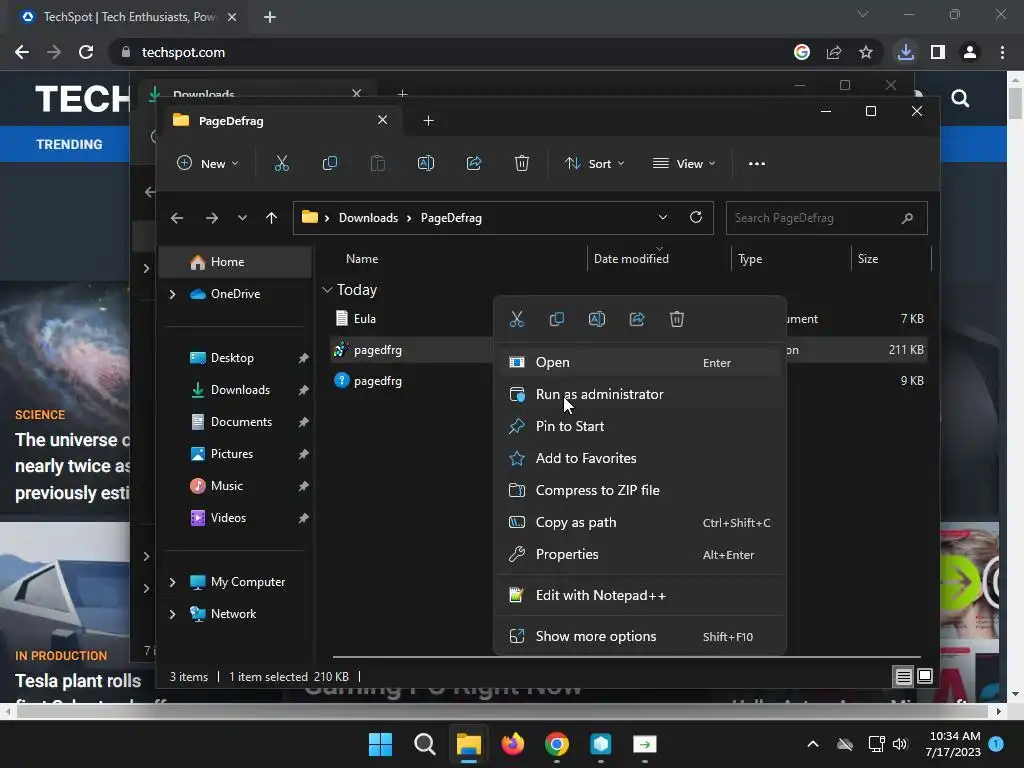Screen dimensions: 1024x768
Task: Go back in File Explorer navigation
Action: point(177,218)
